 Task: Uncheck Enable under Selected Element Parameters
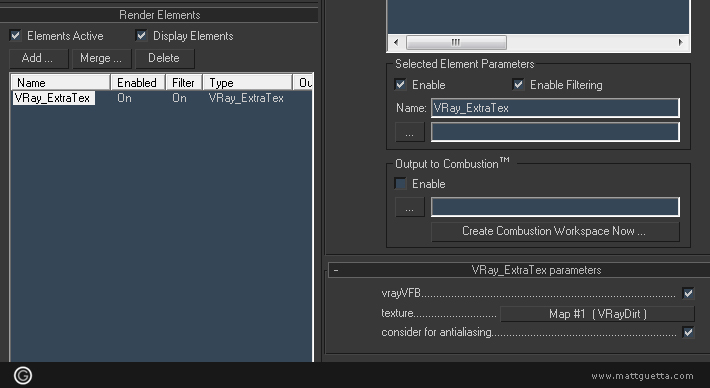(400, 85)
